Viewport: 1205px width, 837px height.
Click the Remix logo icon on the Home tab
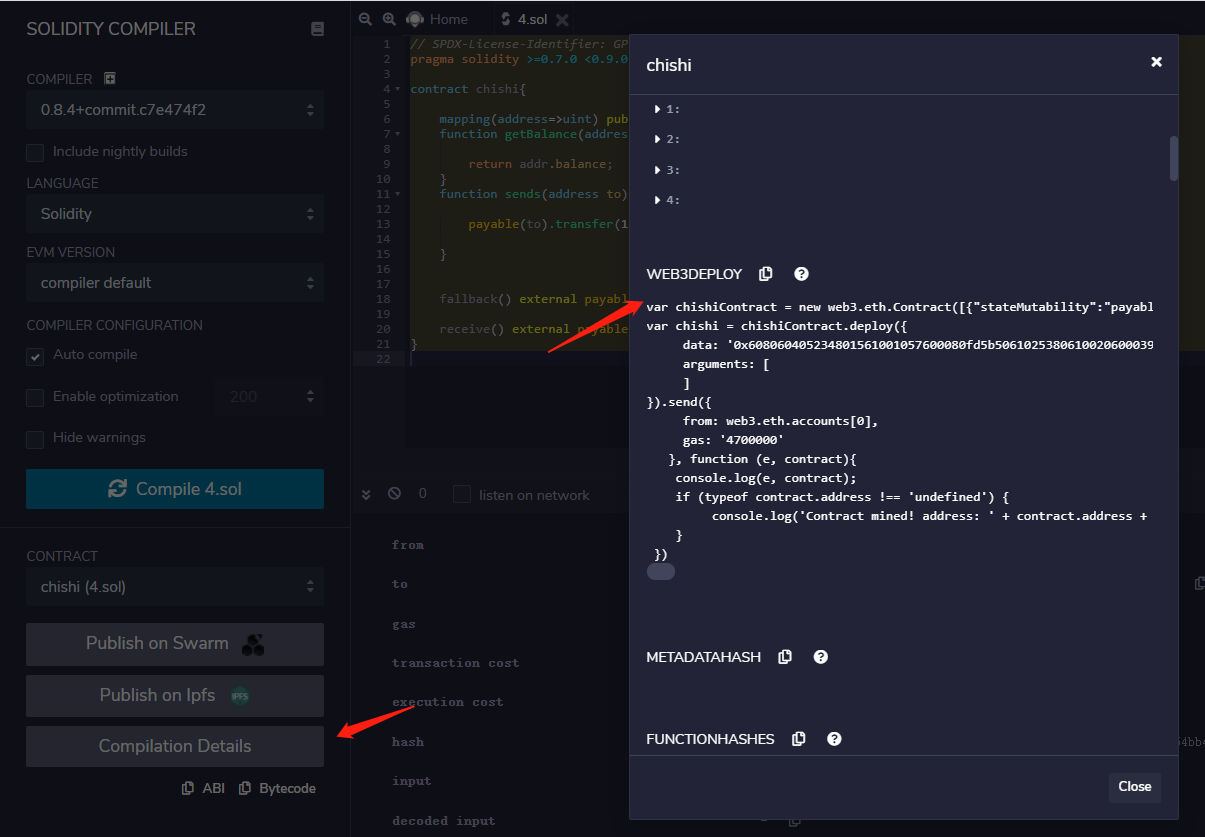coord(415,19)
